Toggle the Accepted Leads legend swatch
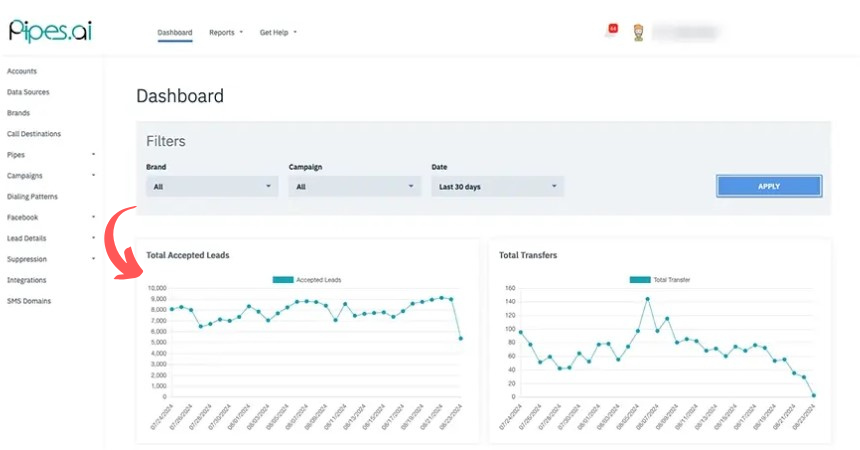 tap(283, 280)
